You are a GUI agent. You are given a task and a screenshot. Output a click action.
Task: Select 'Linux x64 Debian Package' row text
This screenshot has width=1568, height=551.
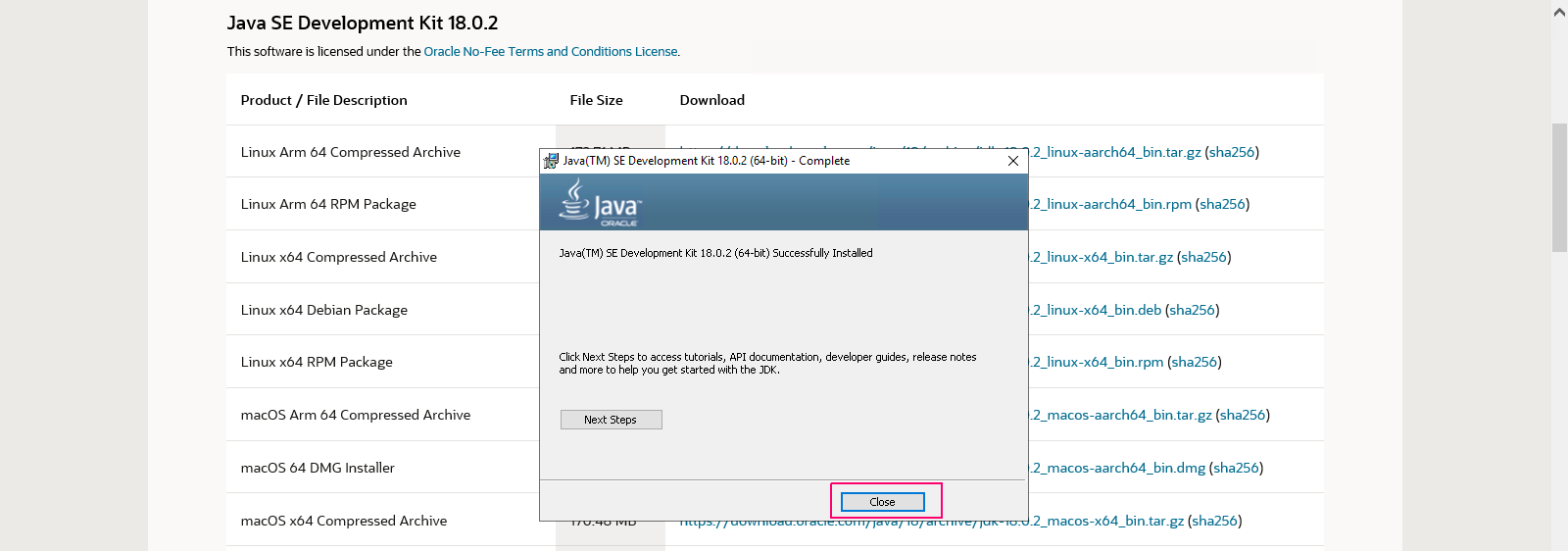(x=324, y=310)
